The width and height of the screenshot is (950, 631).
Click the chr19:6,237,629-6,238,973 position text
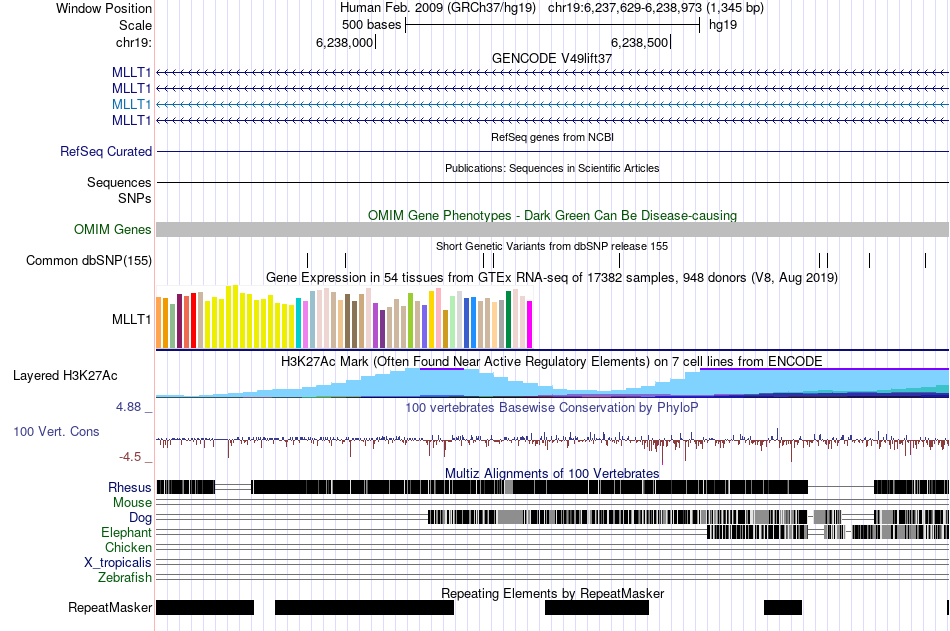pyautogui.click(x=625, y=8)
